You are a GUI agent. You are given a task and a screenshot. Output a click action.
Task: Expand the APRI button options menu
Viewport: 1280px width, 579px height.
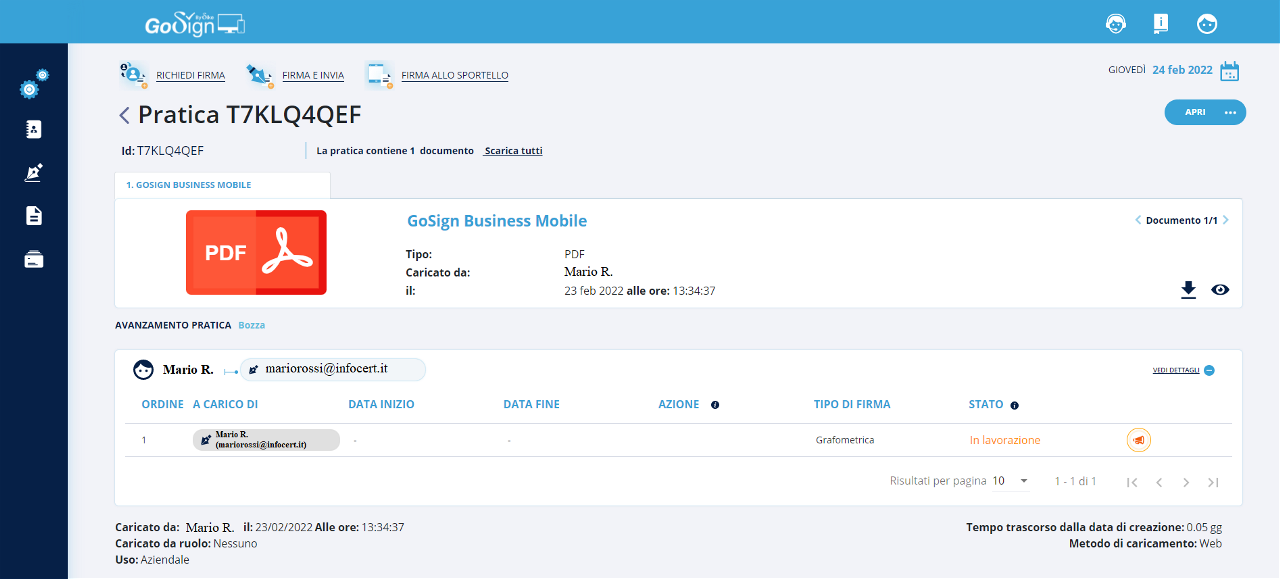coord(1230,112)
